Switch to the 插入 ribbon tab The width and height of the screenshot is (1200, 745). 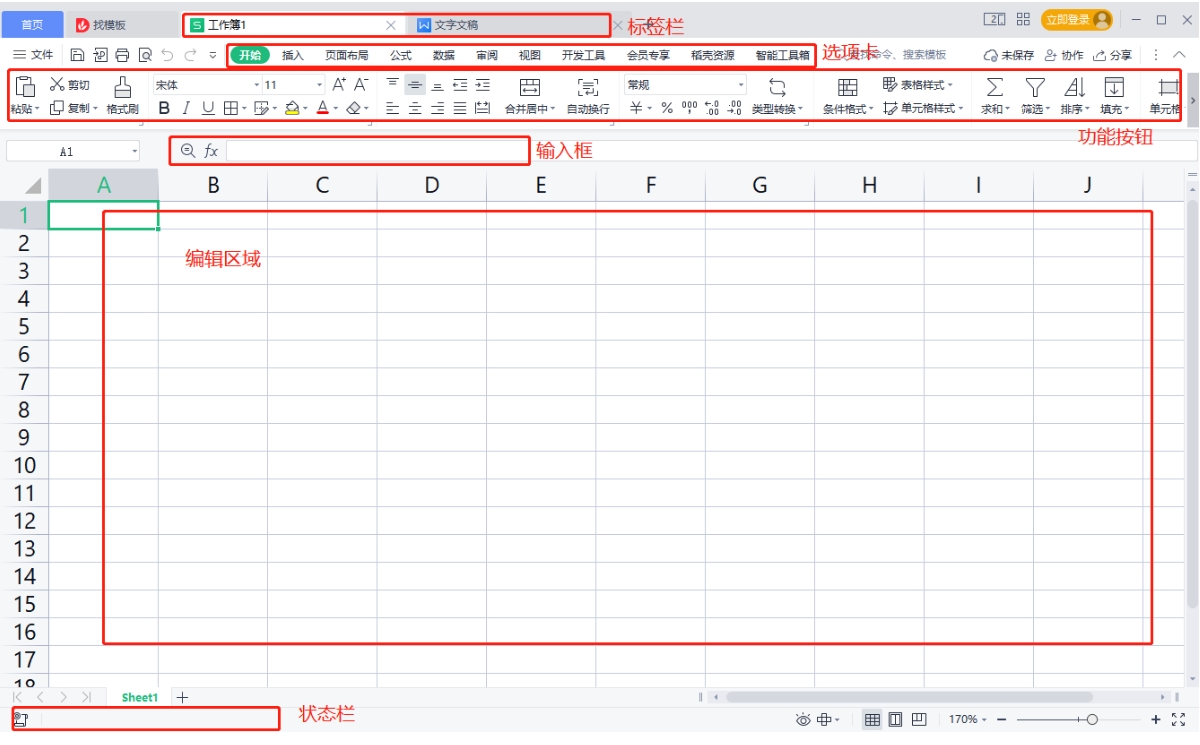(x=291, y=55)
